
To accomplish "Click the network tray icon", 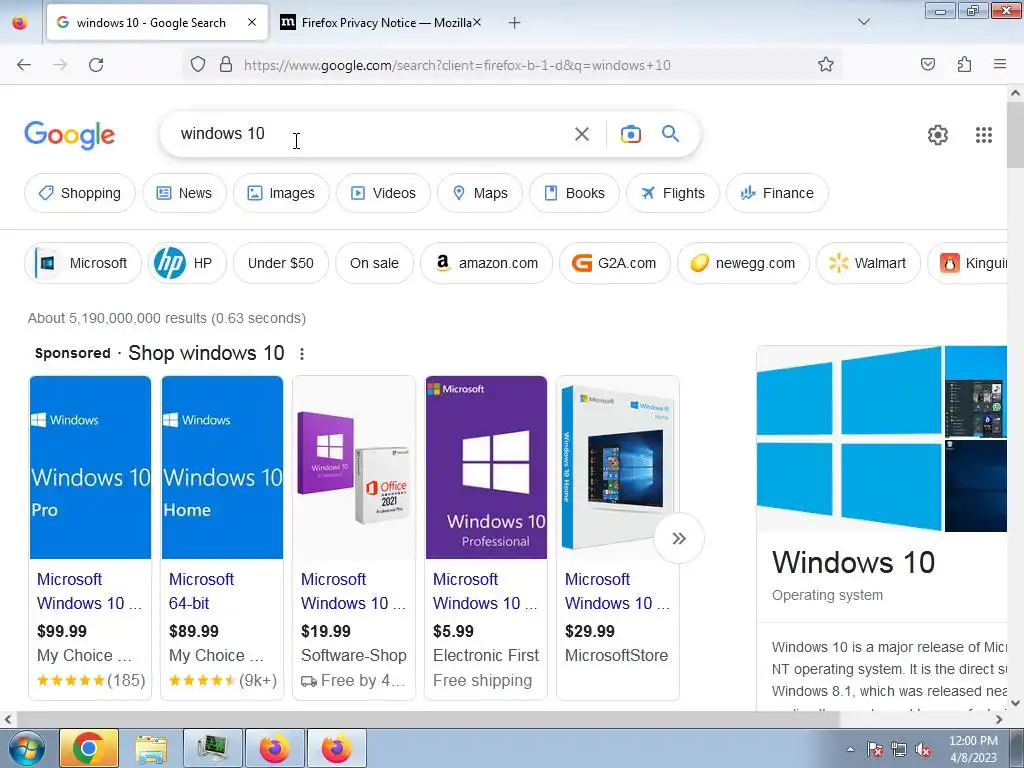I will [x=899, y=749].
